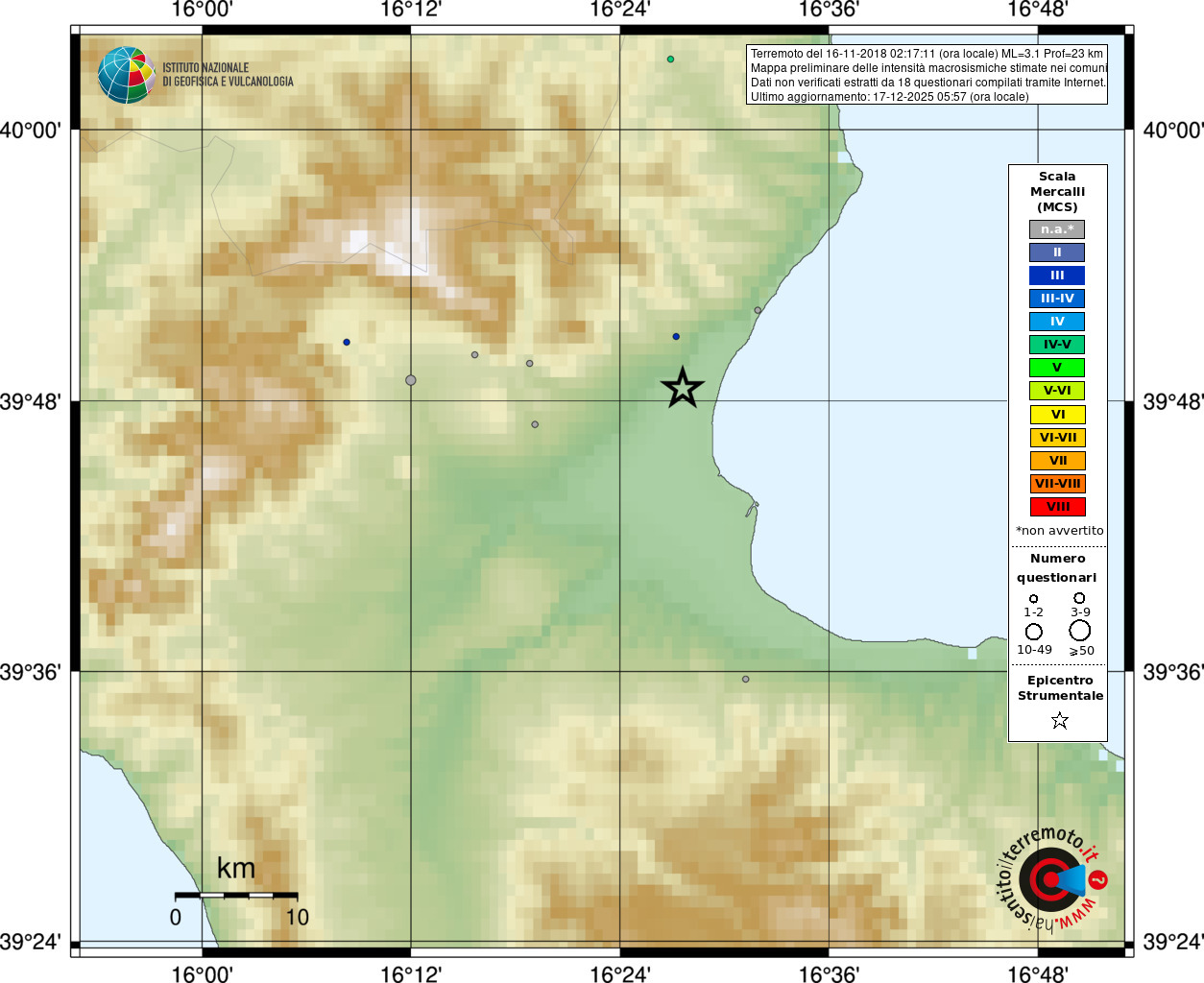
Task: Click the epicenter star on the map
Action: [683, 388]
